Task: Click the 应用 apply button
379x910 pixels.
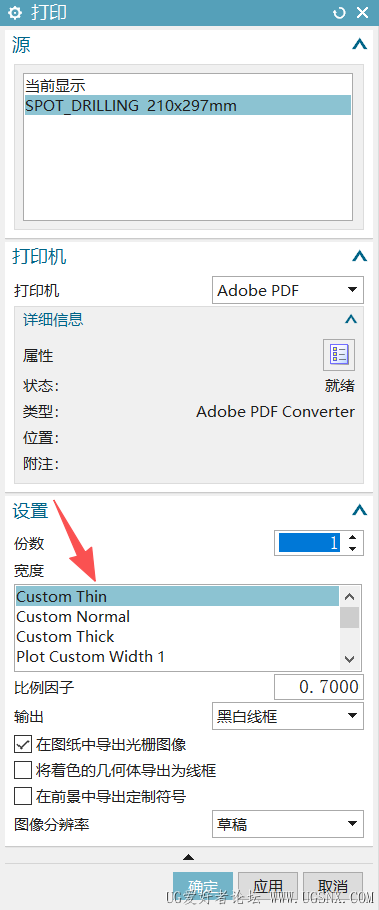Action: point(268,887)
